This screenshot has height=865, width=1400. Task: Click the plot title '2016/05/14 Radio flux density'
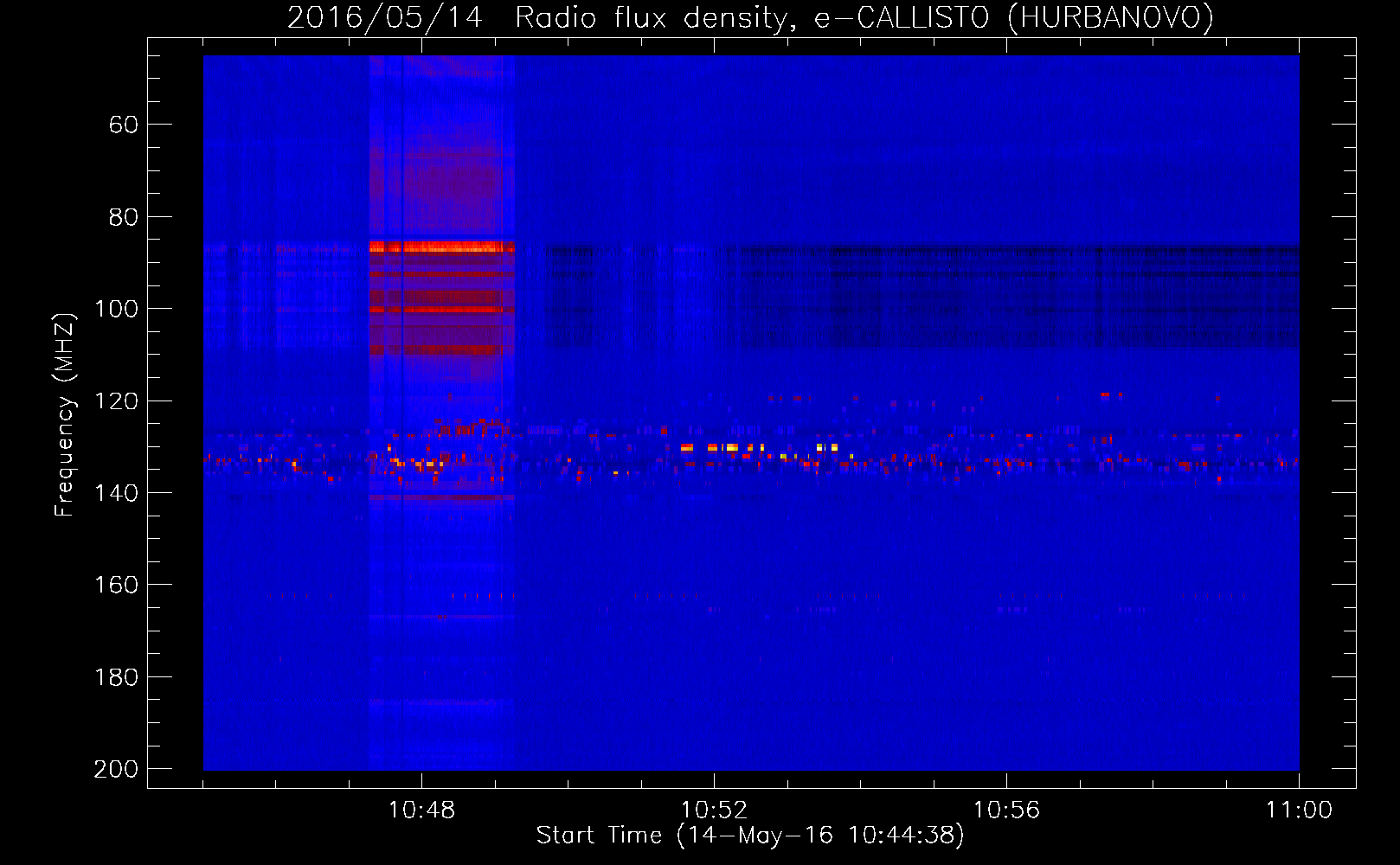pyautogui.click(x=540, y=17)
